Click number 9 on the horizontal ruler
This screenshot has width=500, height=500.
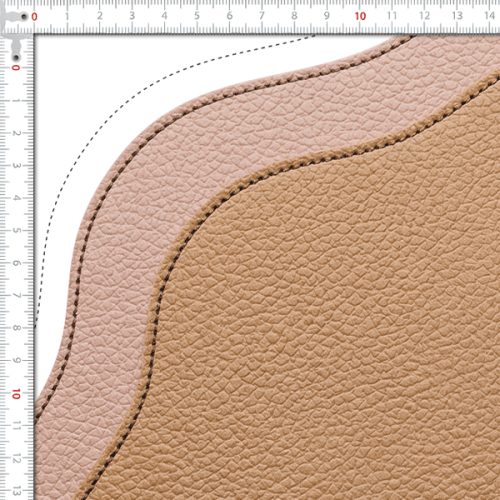[327, 16]
